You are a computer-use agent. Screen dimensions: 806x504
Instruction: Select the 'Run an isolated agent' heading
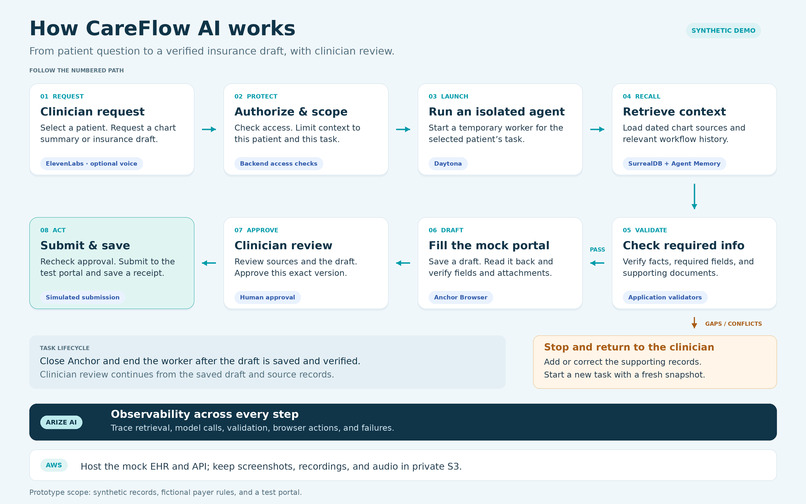point(497,112)
